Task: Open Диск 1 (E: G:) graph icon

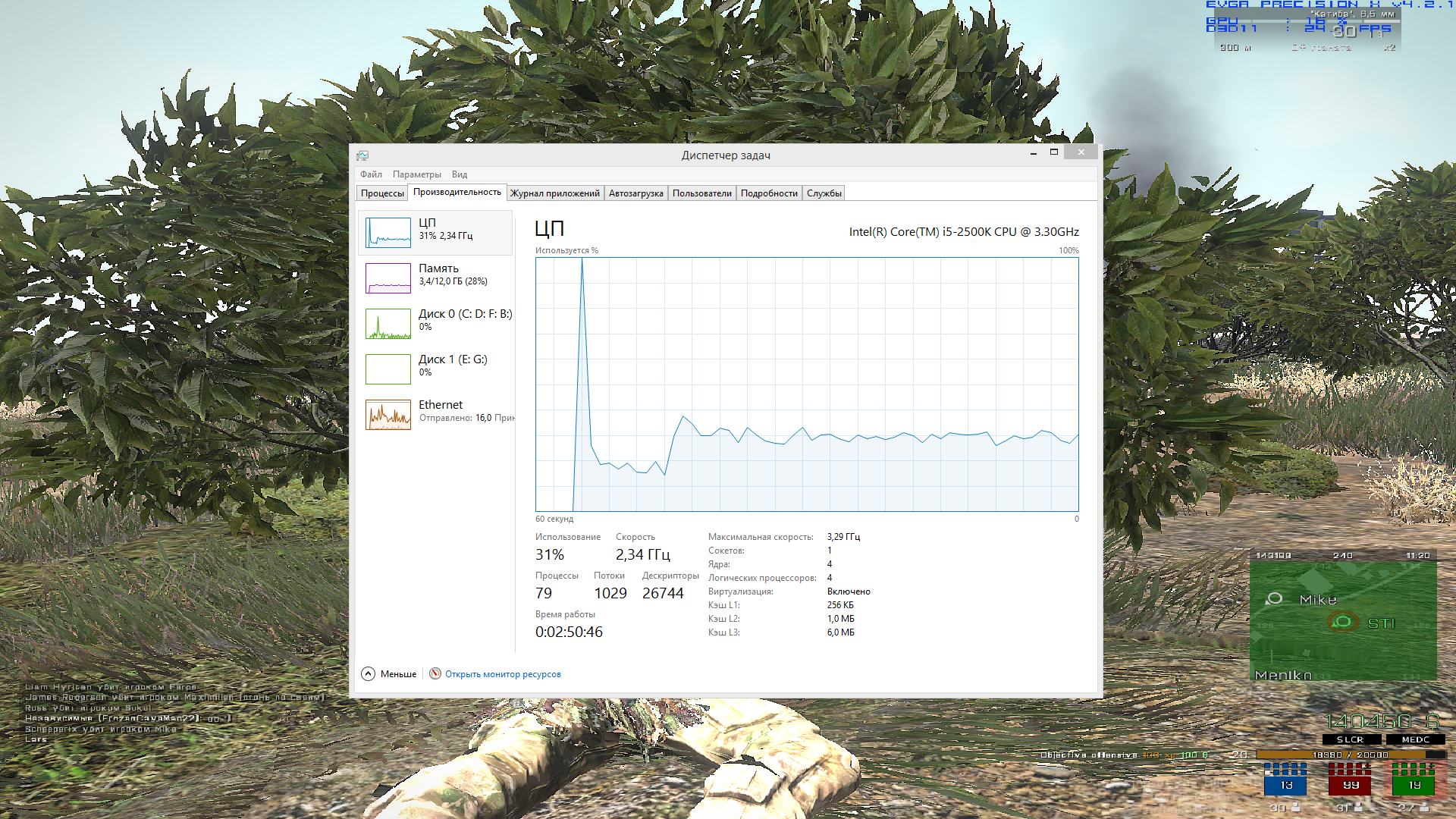Action: tap(388, 369)
